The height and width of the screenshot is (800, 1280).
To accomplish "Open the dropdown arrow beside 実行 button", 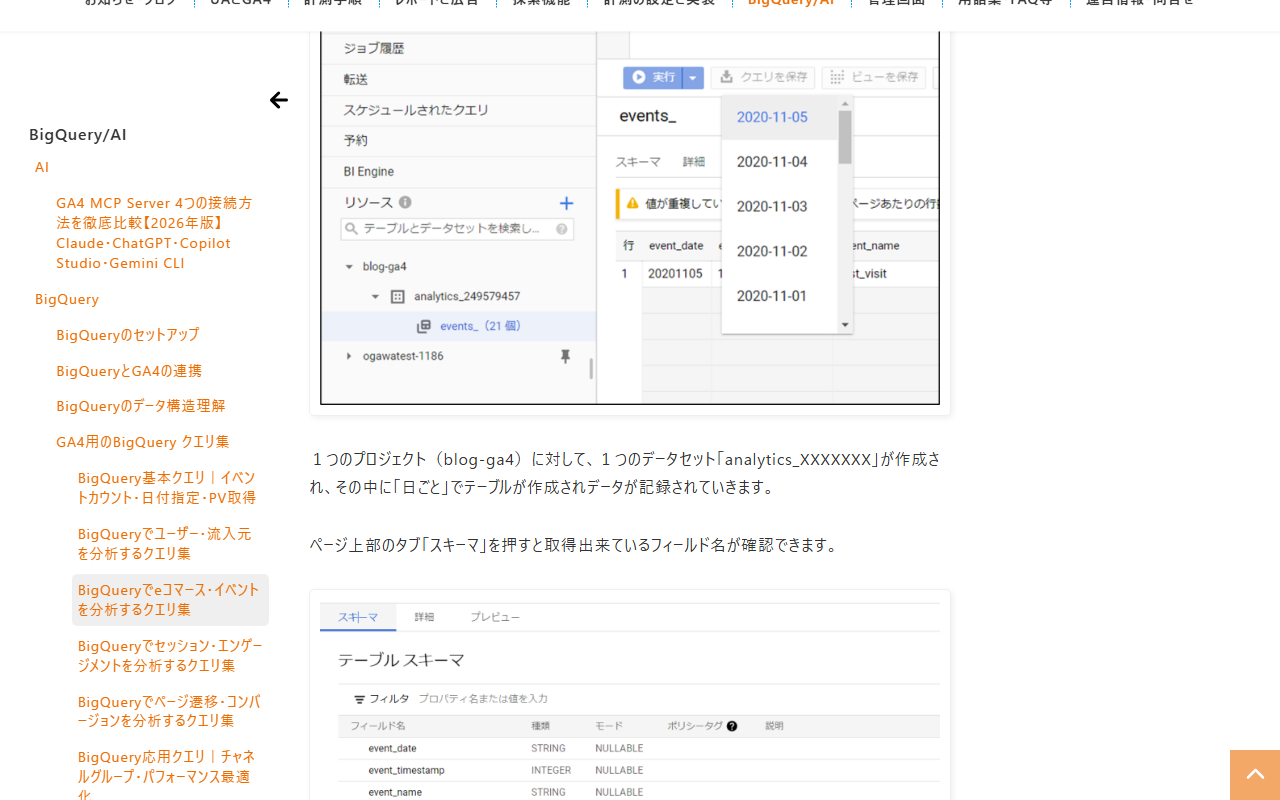I will pos(693,77).
